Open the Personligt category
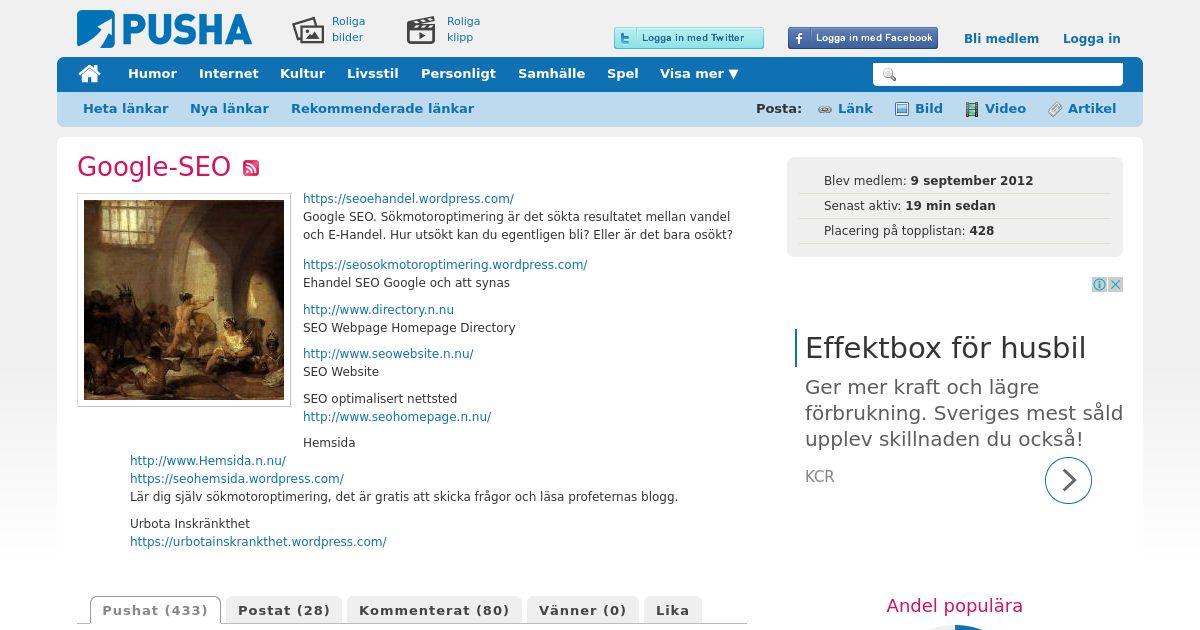Screen dimensions: 1200x630 click(458, 74)
